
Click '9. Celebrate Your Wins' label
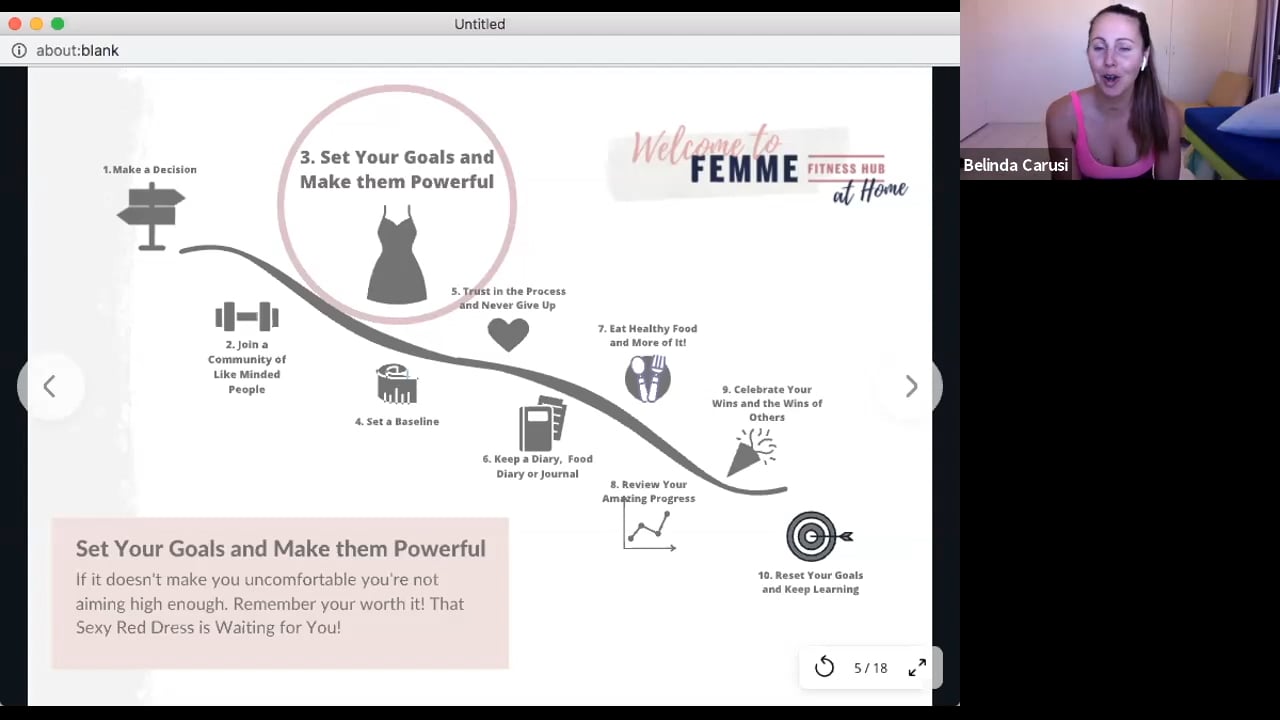coord(767,403)
